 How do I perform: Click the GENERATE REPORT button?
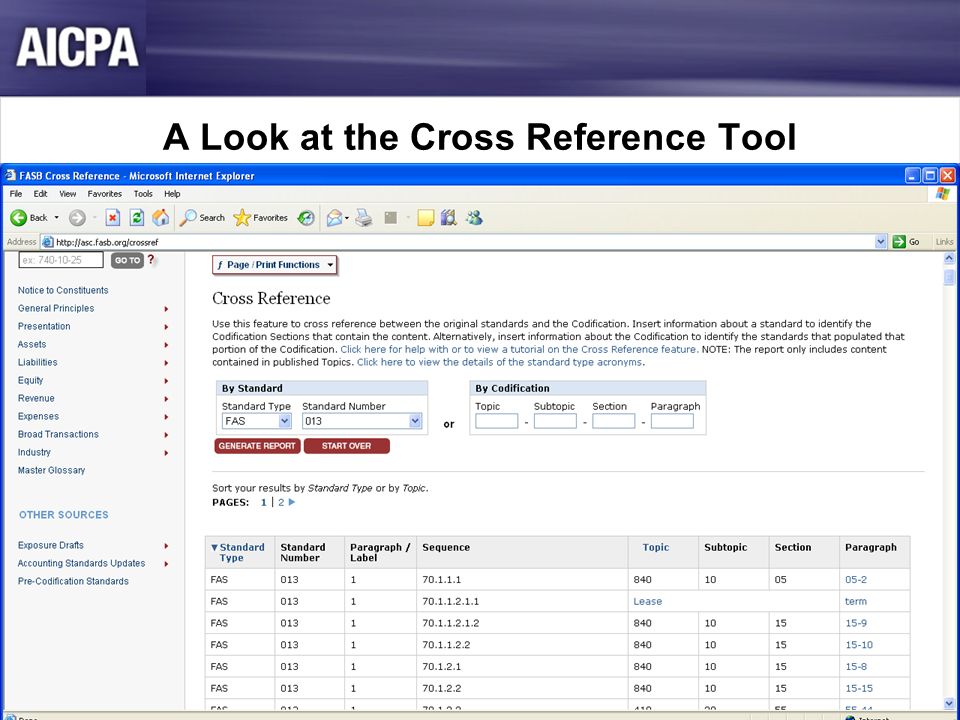[257, 446]
